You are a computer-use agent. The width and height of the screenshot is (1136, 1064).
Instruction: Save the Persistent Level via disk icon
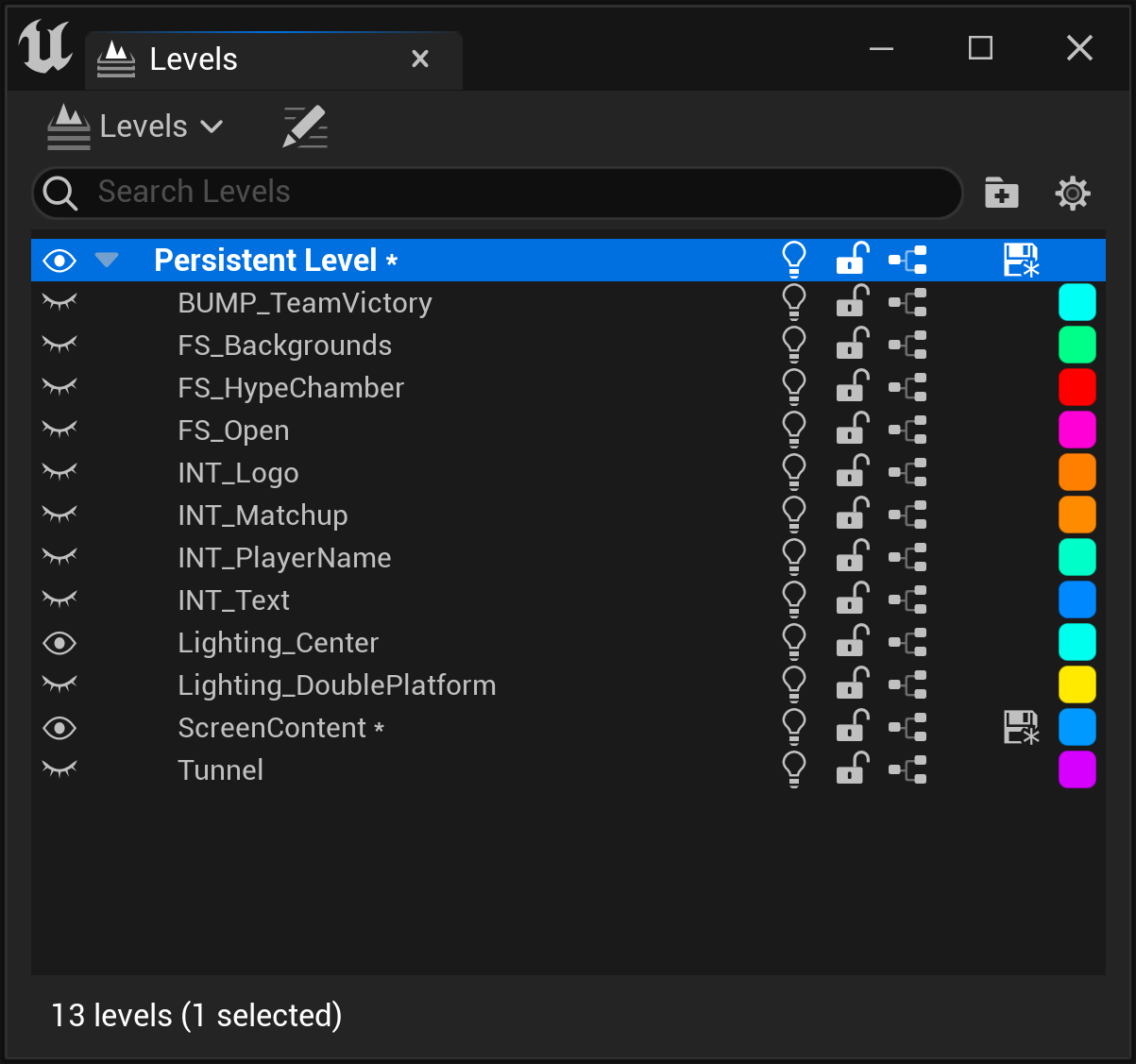[1021, 261]
